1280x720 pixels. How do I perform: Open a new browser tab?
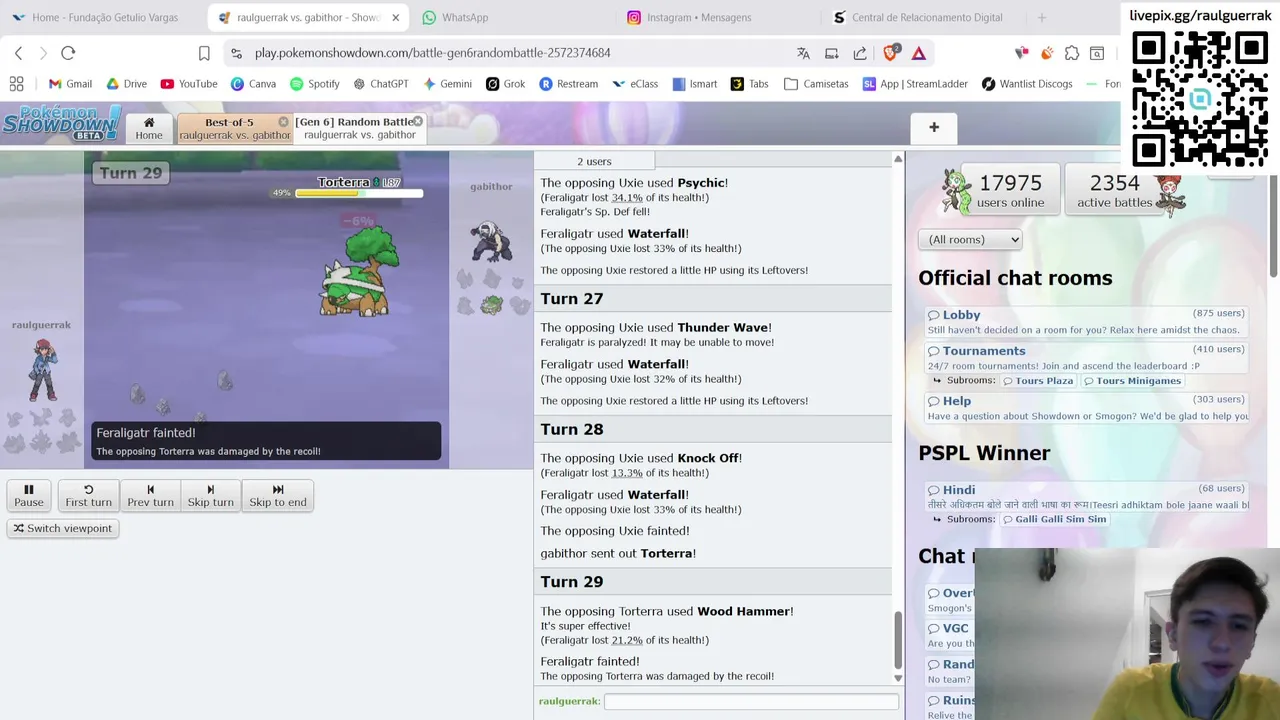coord(1041,17)
